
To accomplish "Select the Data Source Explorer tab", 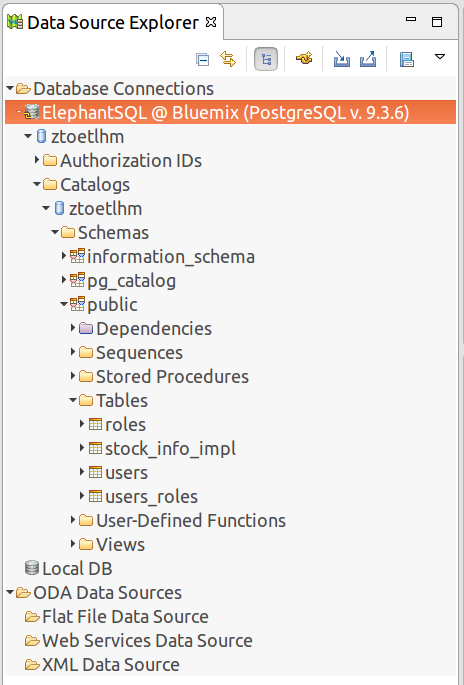I will pyautogui.click(x=113, y=23).
